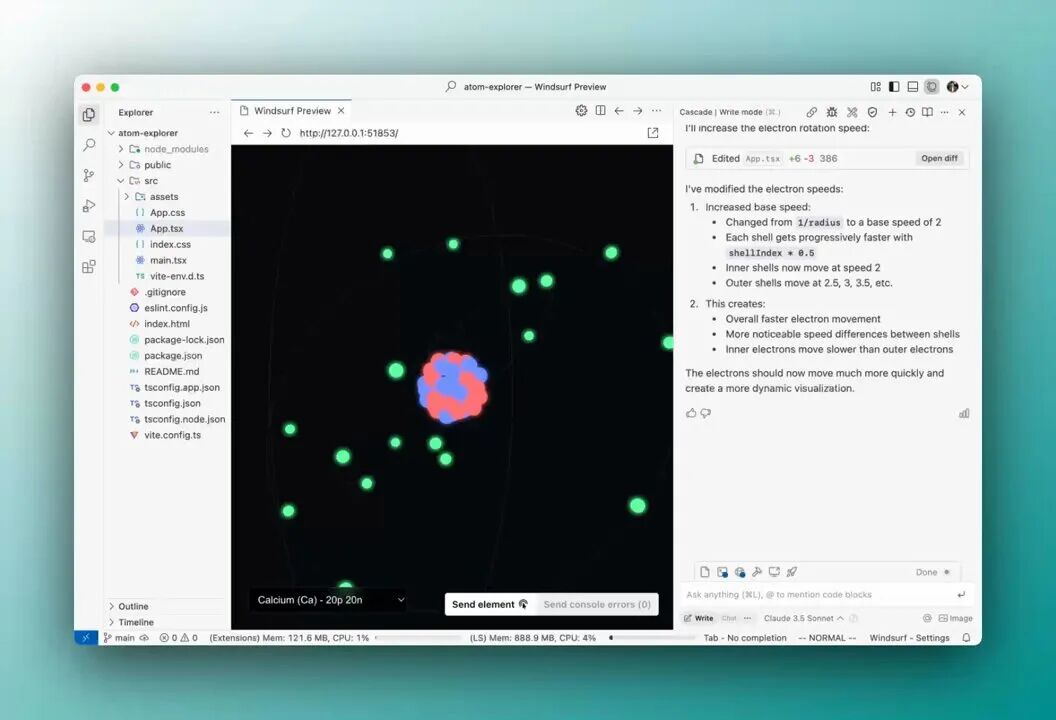This screenshot has height=720, width=1056.
Task: Toggle primary sidebar visibility
Action: pyautogui.click(x=894, y=87)
